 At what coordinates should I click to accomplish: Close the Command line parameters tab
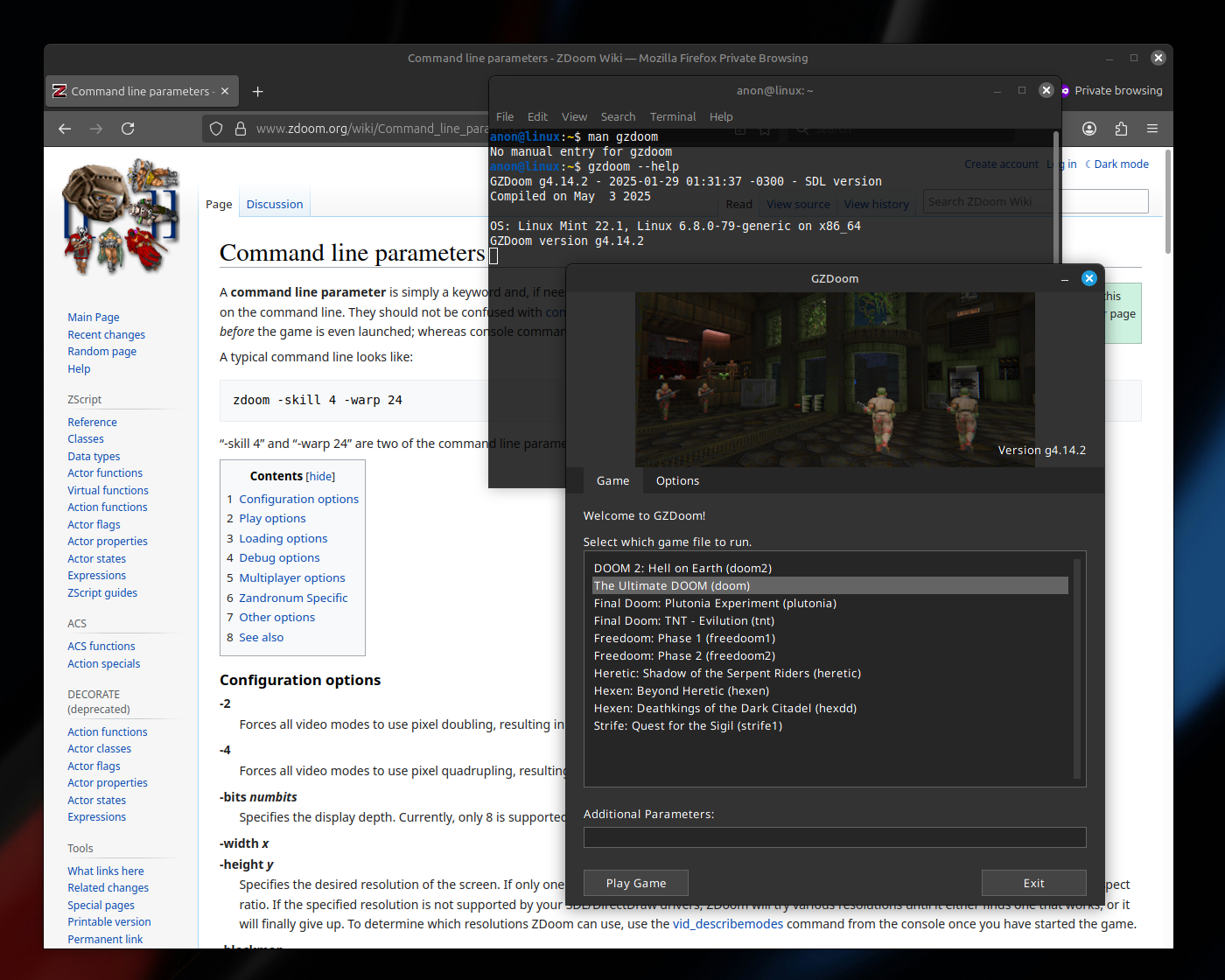225,91
